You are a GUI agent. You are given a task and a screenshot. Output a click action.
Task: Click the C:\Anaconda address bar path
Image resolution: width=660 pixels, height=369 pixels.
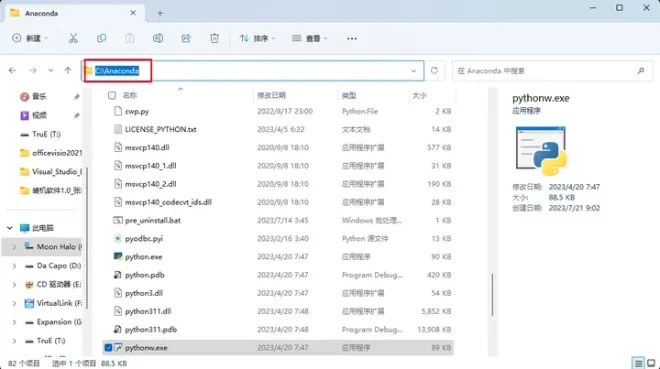click(x=117, y=71)
